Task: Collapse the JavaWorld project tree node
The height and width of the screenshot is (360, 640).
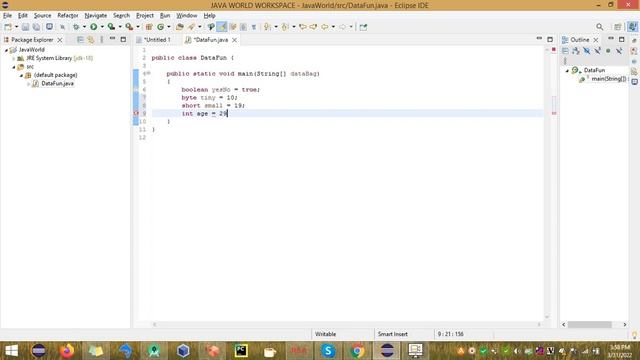Action: pos(6,50)
